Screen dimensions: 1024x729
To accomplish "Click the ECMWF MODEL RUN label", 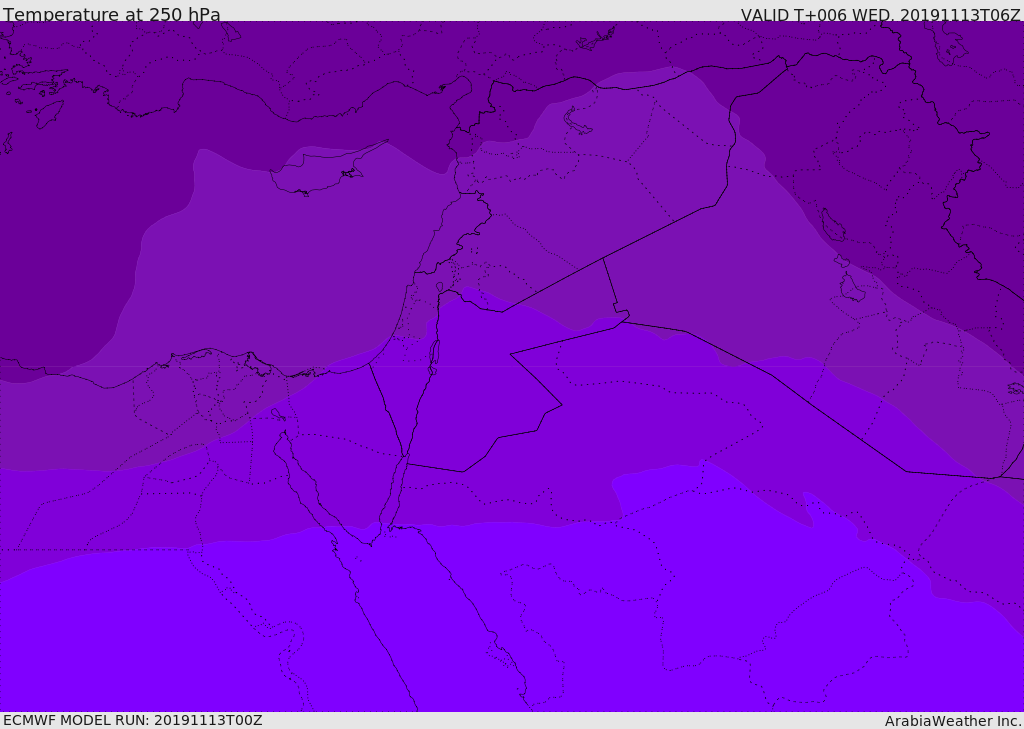I will (x=132, y=720).
